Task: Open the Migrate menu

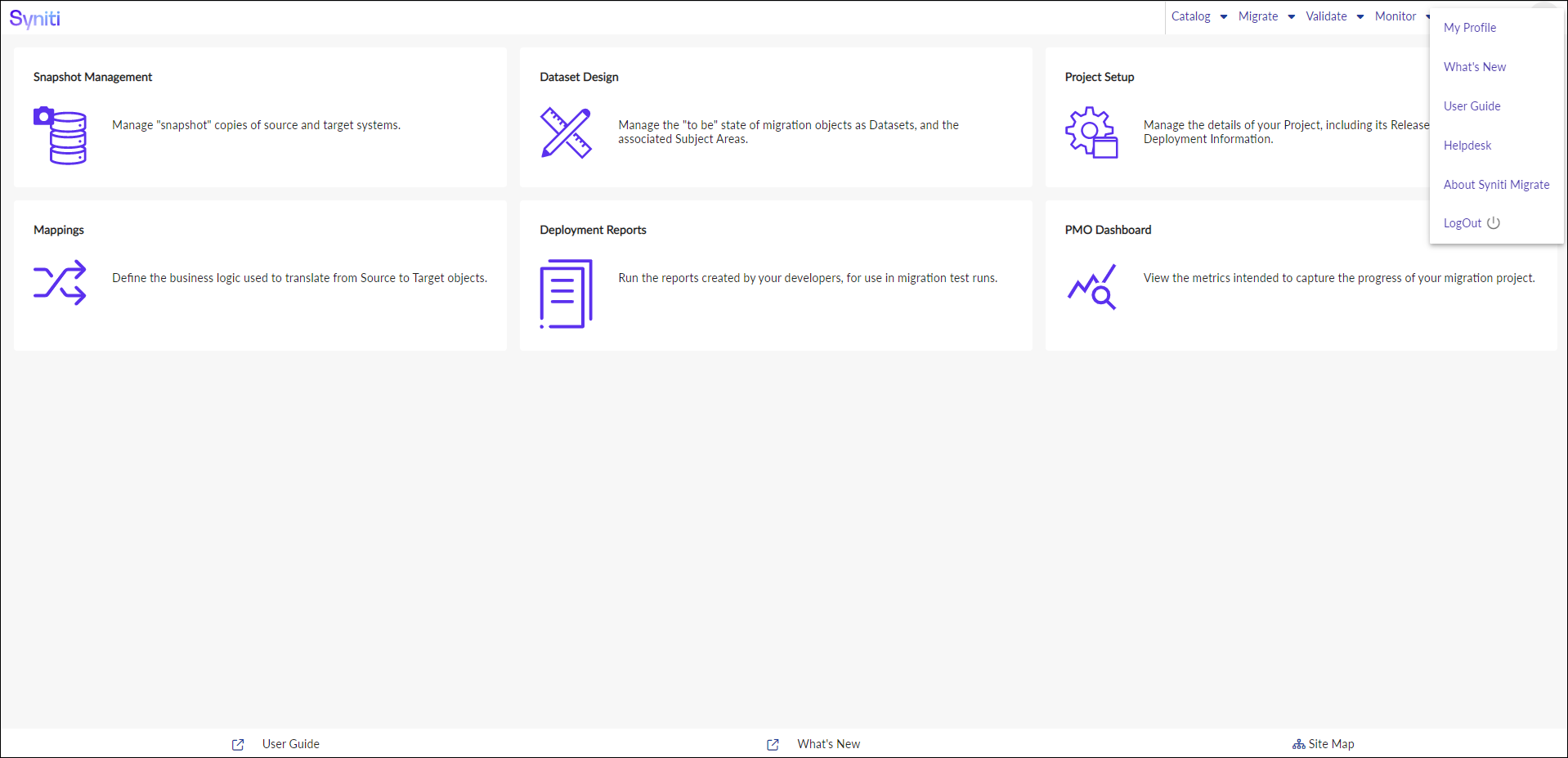Action: [x=1258, y=16]
